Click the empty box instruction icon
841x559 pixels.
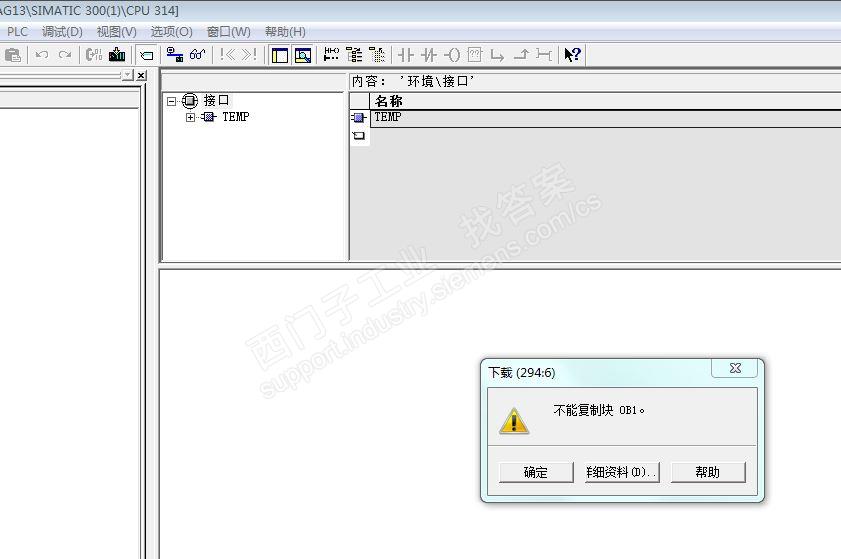(475, 55)
